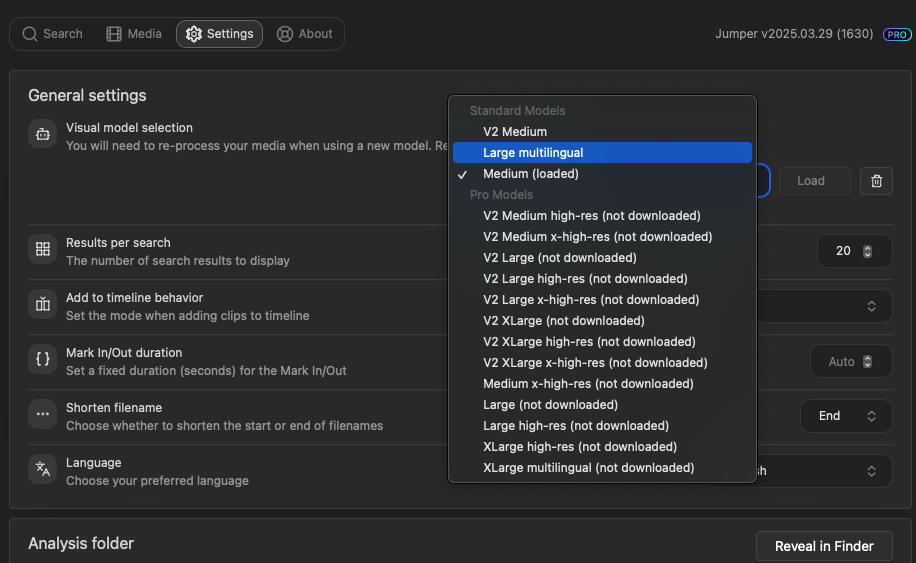Image resolution: width=916 pixels, height=563 pixels.
Task: Click the Shorten filename ellipsis icon
Action: pyautogui.click(x=43, y=414)
